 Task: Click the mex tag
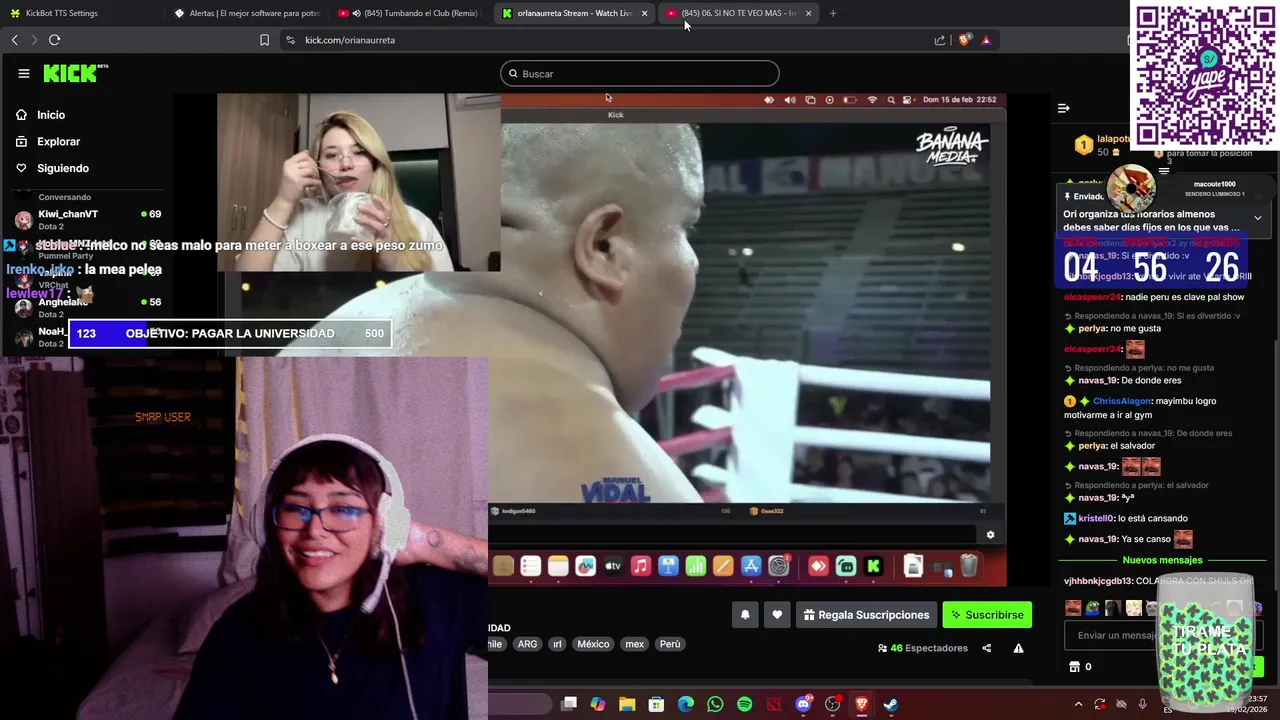pyautogui.click(x=635, y=644)
